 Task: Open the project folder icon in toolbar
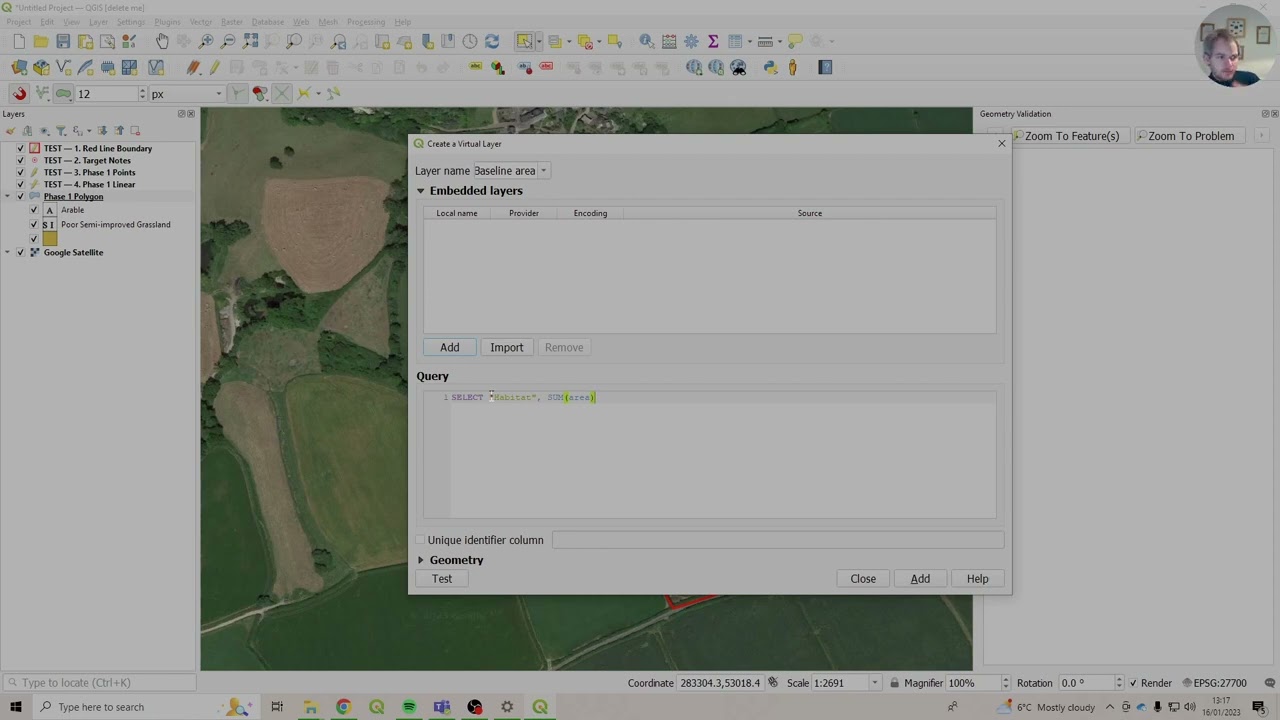(x=41, y=41)
